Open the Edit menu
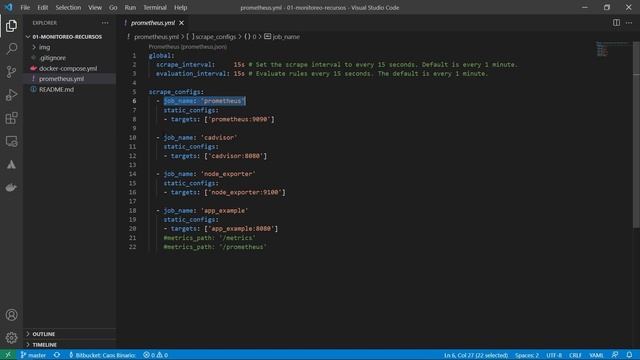 click(42, 7)
